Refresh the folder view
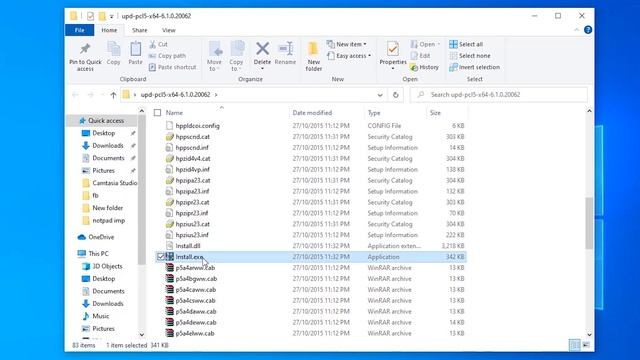Screen dimensions: 640x360 396,95
